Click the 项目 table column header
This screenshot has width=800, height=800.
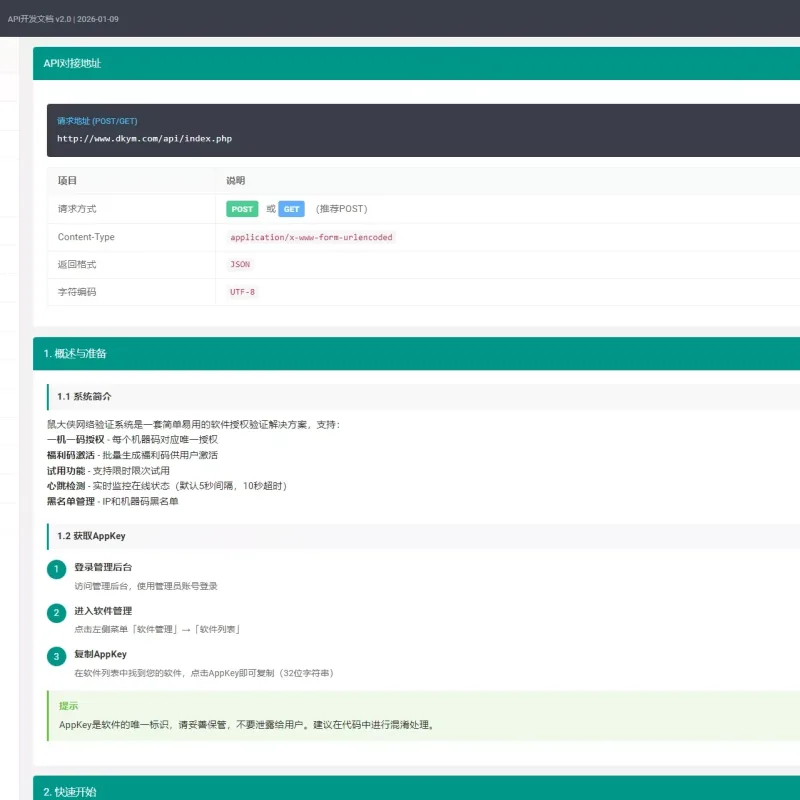67,181
